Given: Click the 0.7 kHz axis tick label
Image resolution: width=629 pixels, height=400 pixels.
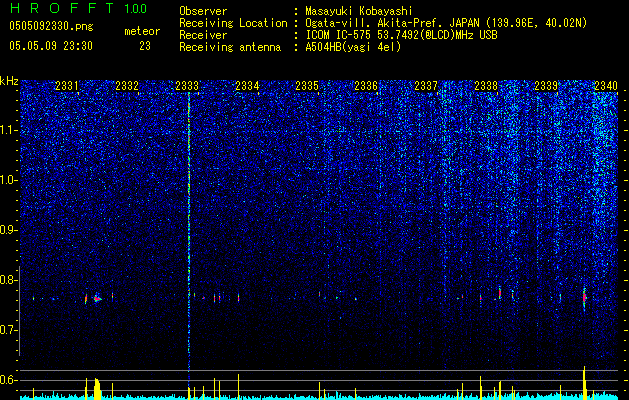Looking at the screenshot, I should 8,330.
